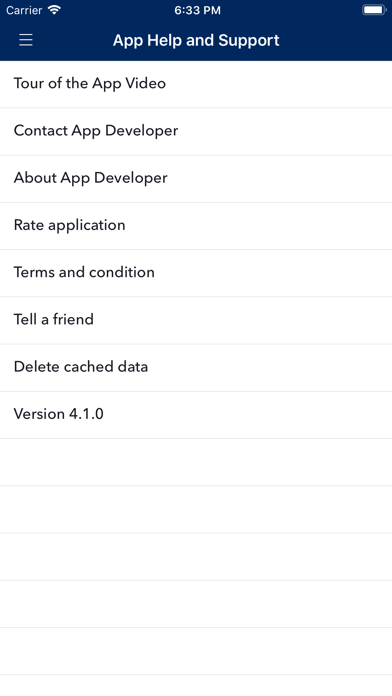Choose Rate application

click(x=196, y=226)
